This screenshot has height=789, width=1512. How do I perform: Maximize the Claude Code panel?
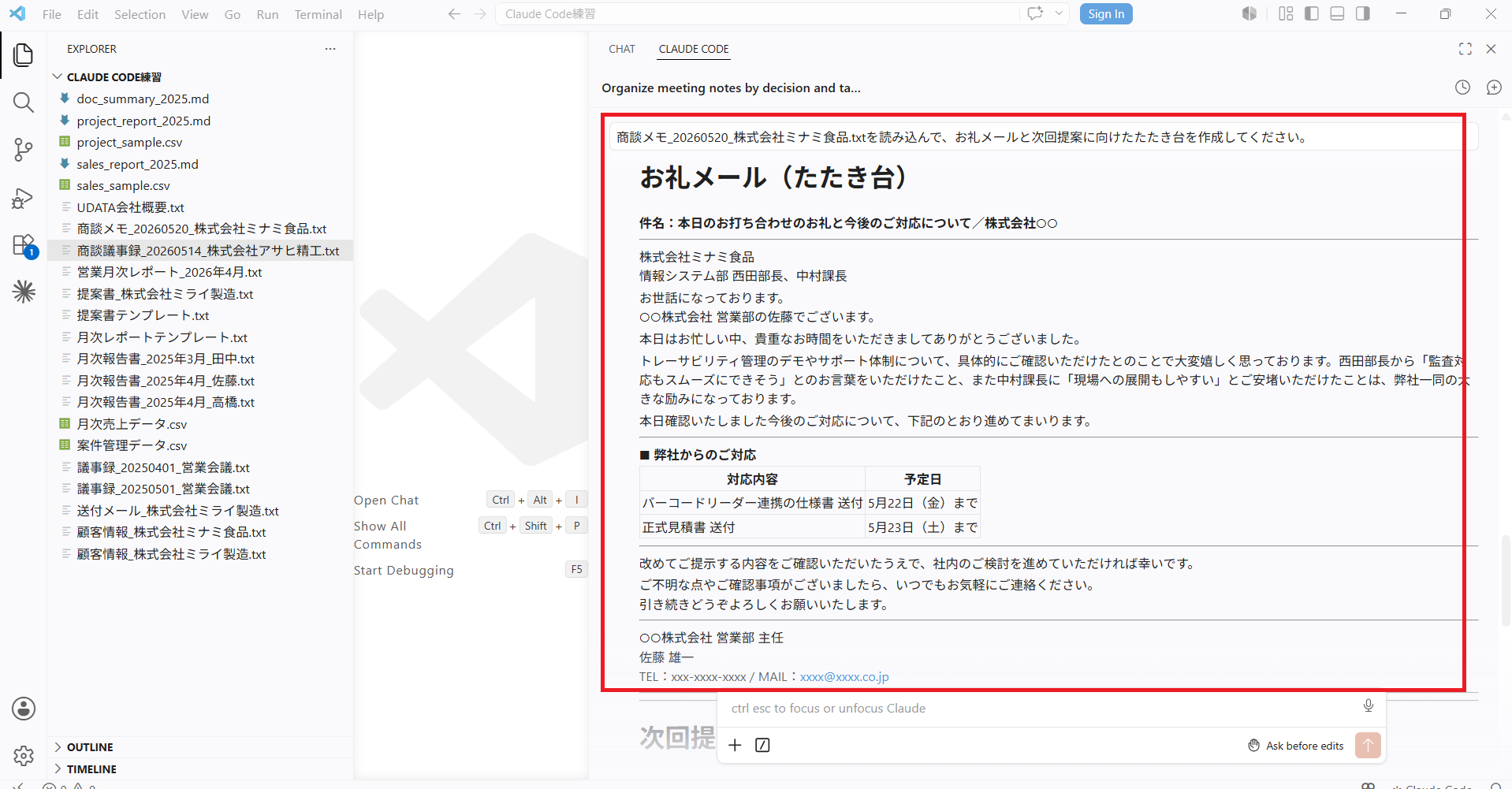(x=1465, y=49)
